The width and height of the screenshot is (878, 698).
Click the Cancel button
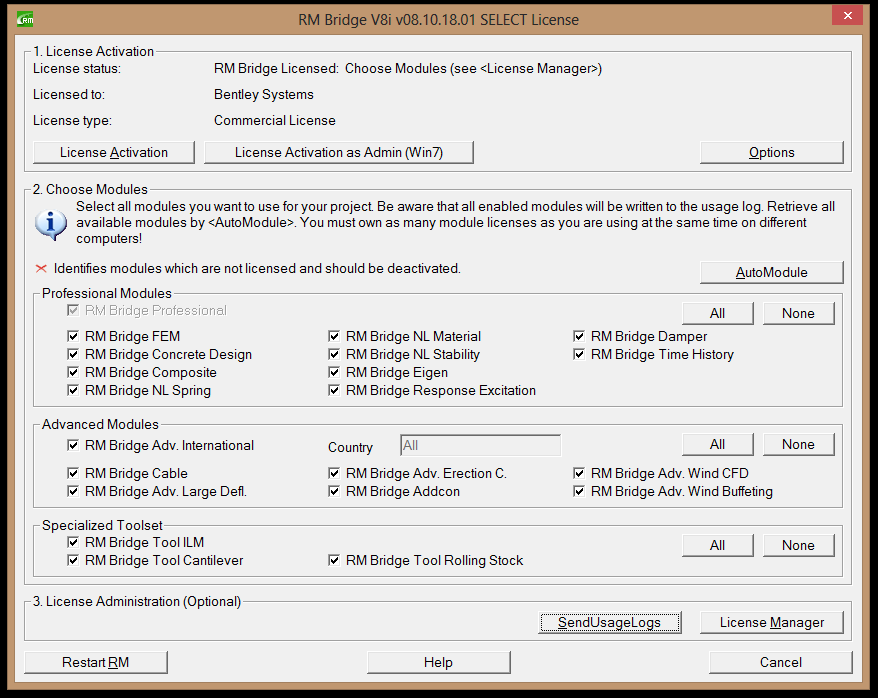click(781, 662)
